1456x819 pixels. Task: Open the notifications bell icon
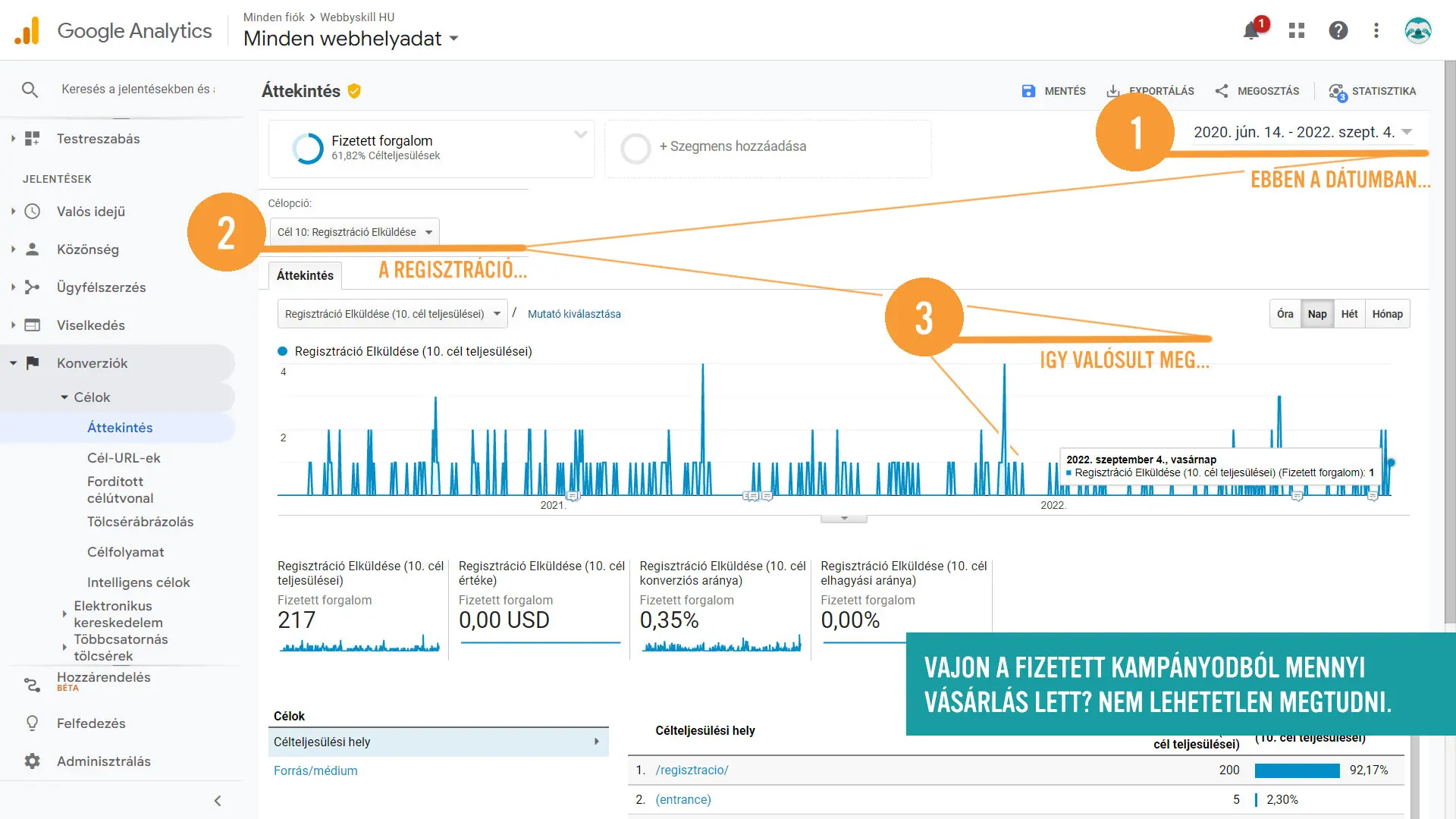tap(1251, 31)
